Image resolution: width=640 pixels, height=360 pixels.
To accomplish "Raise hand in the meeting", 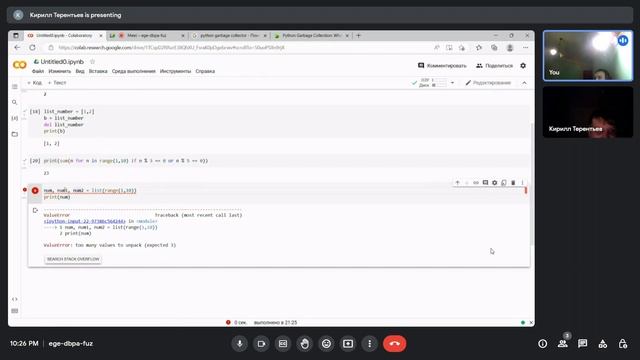I will click(x=304, y=344).
